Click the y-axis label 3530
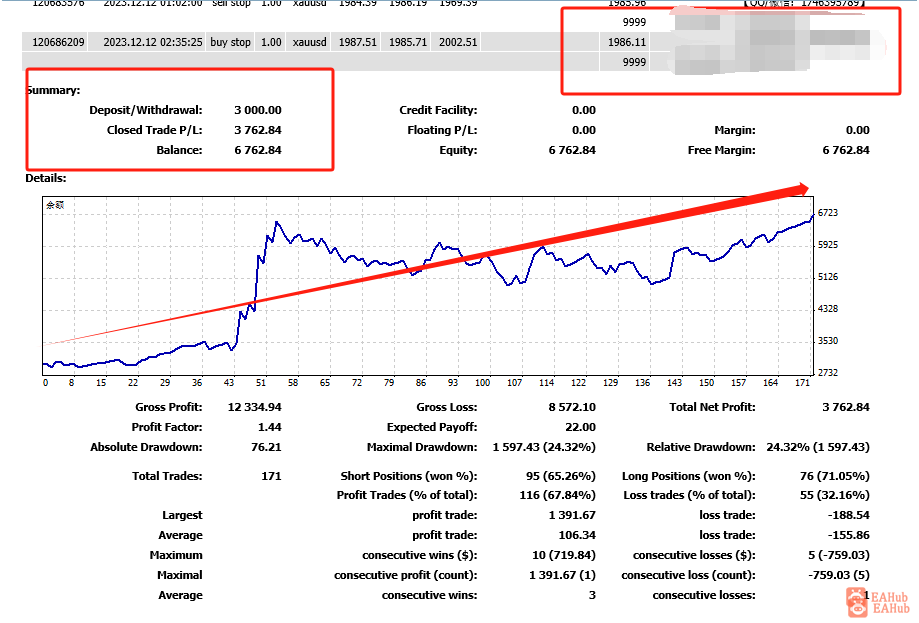The width and height of the screenshot is (919, 623). pyautogui.click(x=828, y=341)
